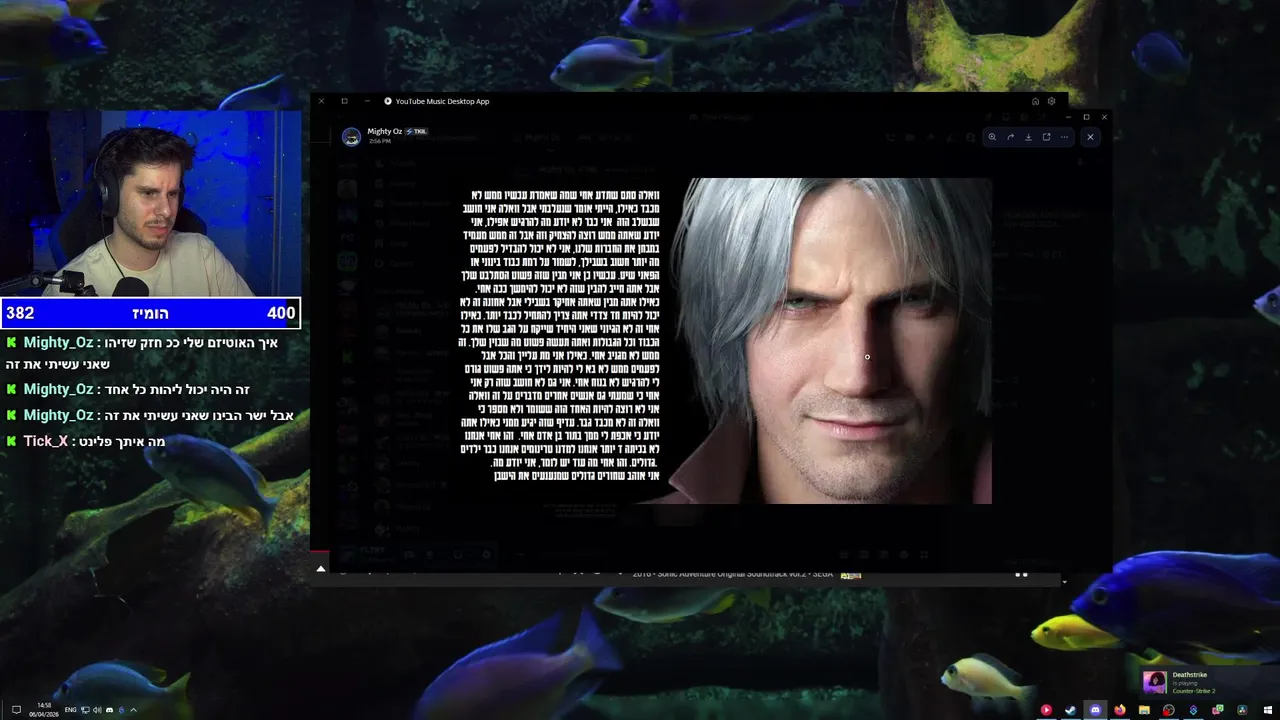
Task: Open the previewed image in browser
Action: click(1046, 137)
